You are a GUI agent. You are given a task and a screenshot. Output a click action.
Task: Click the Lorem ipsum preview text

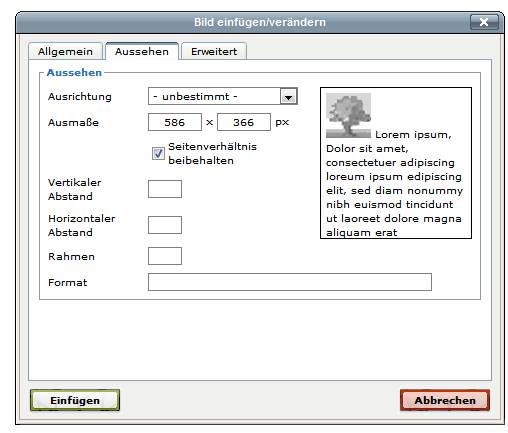tap(394, 184)
